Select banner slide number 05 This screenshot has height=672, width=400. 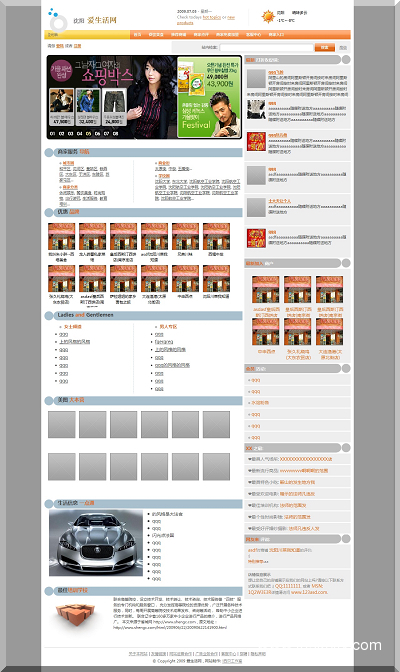click(x=88, y=134)
